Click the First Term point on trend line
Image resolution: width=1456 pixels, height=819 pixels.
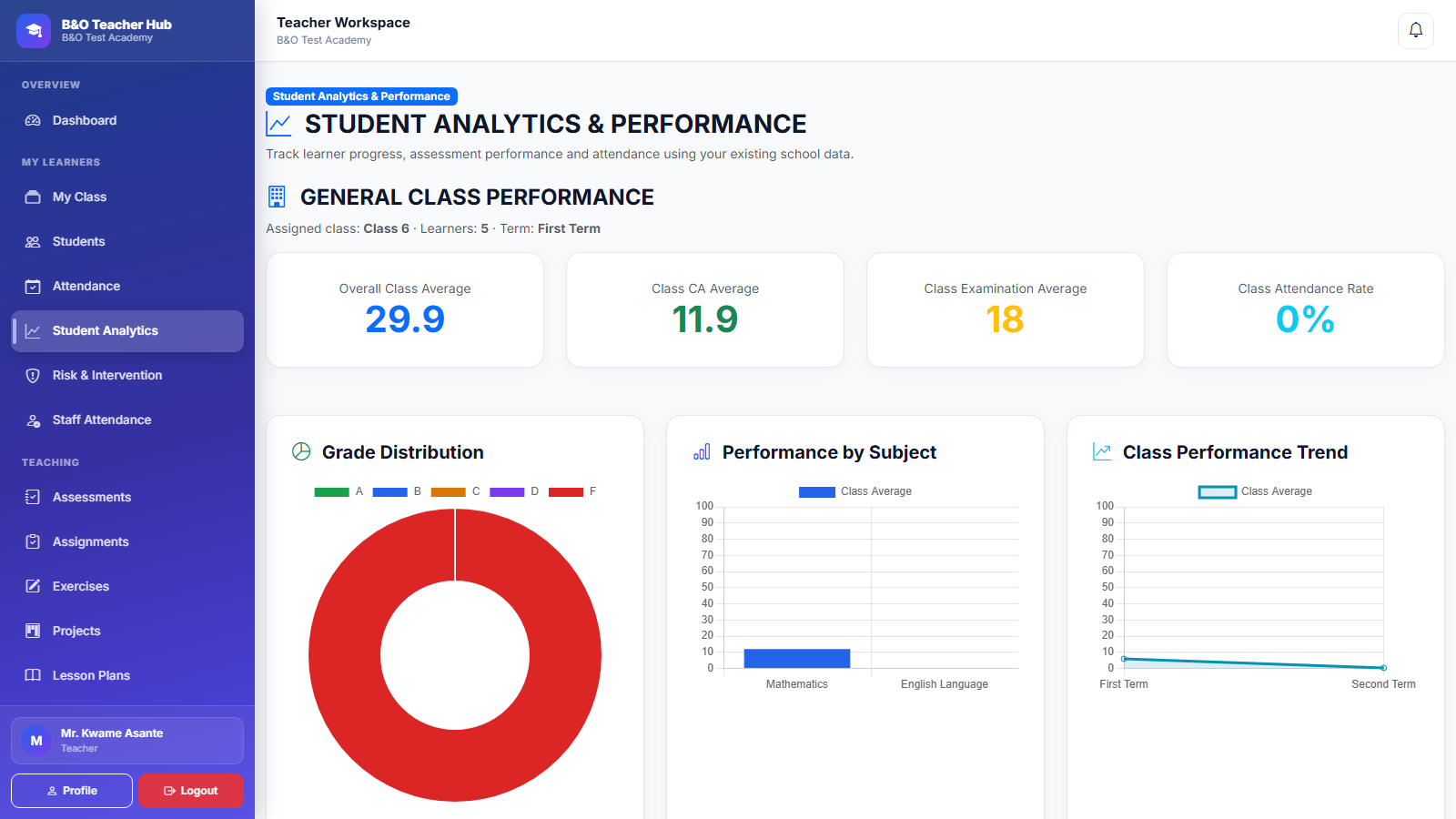pyautogui.click(x=1124, y=659)
